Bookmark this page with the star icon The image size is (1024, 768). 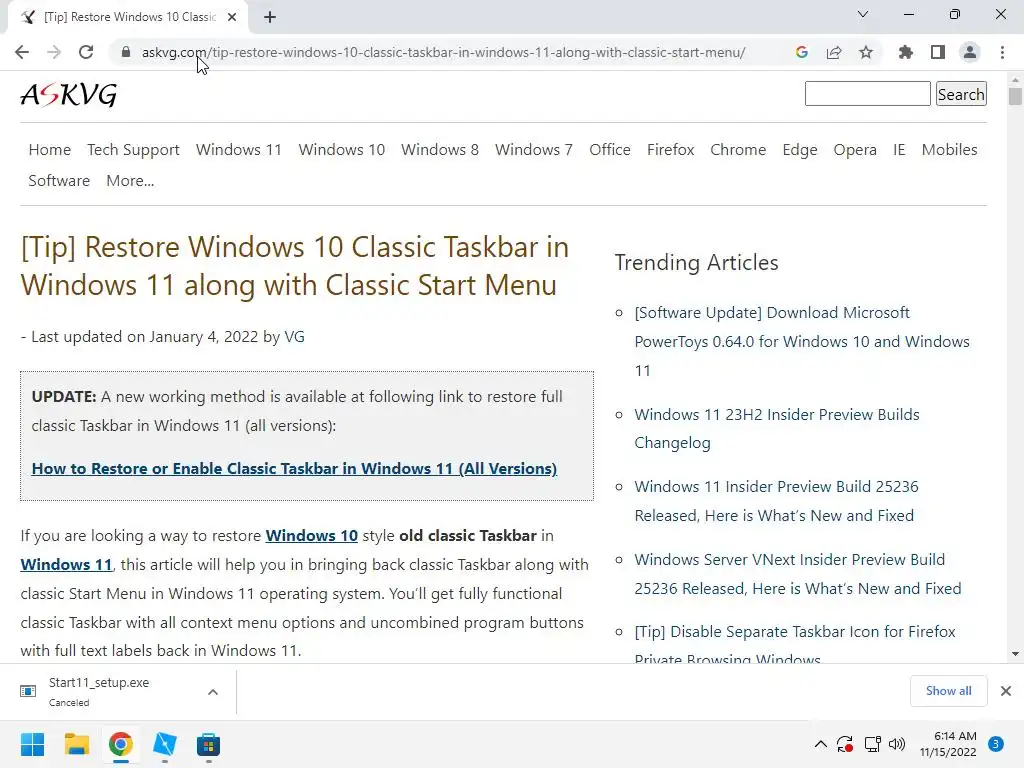[866, 52]
